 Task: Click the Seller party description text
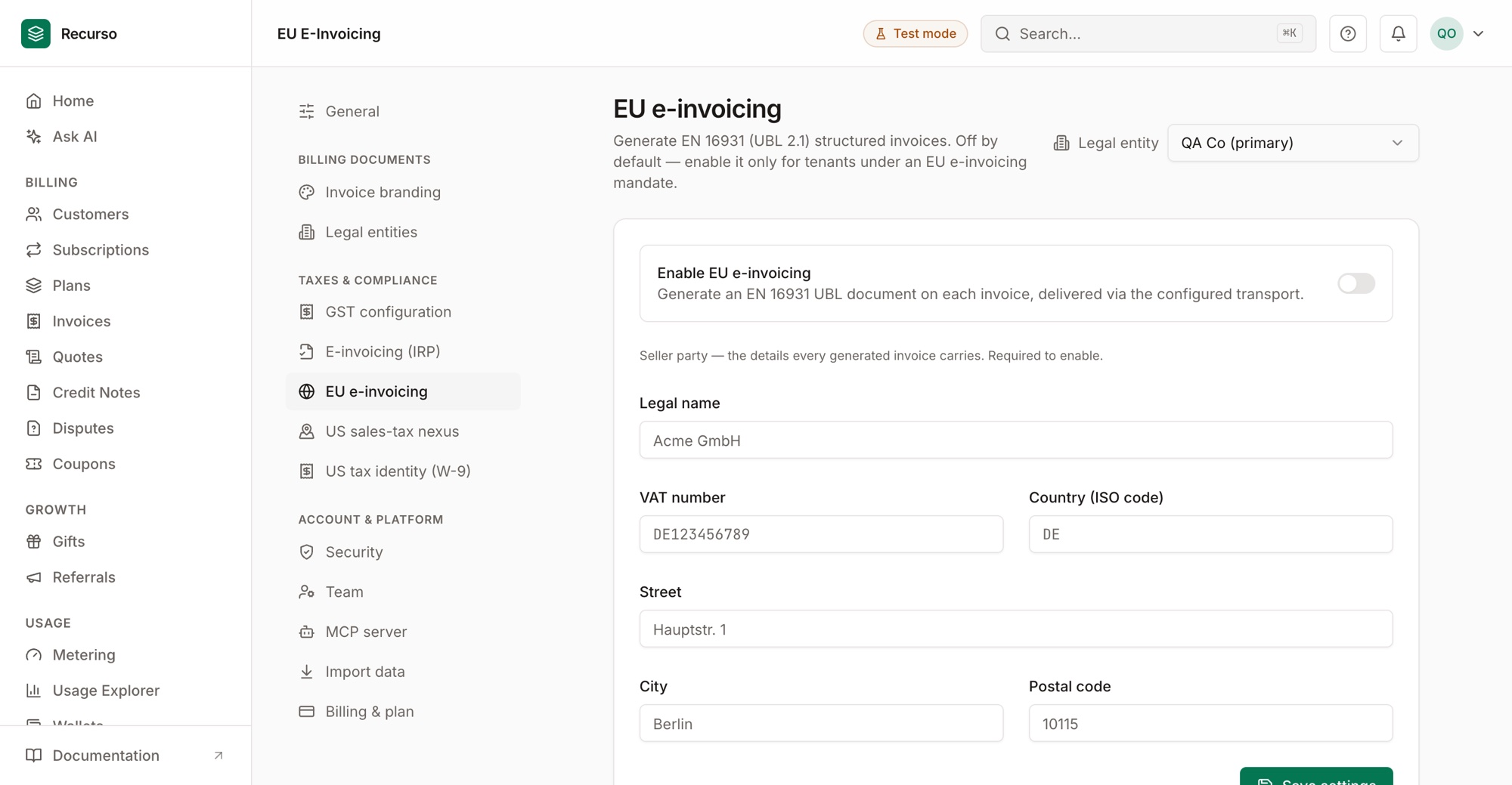871,356
